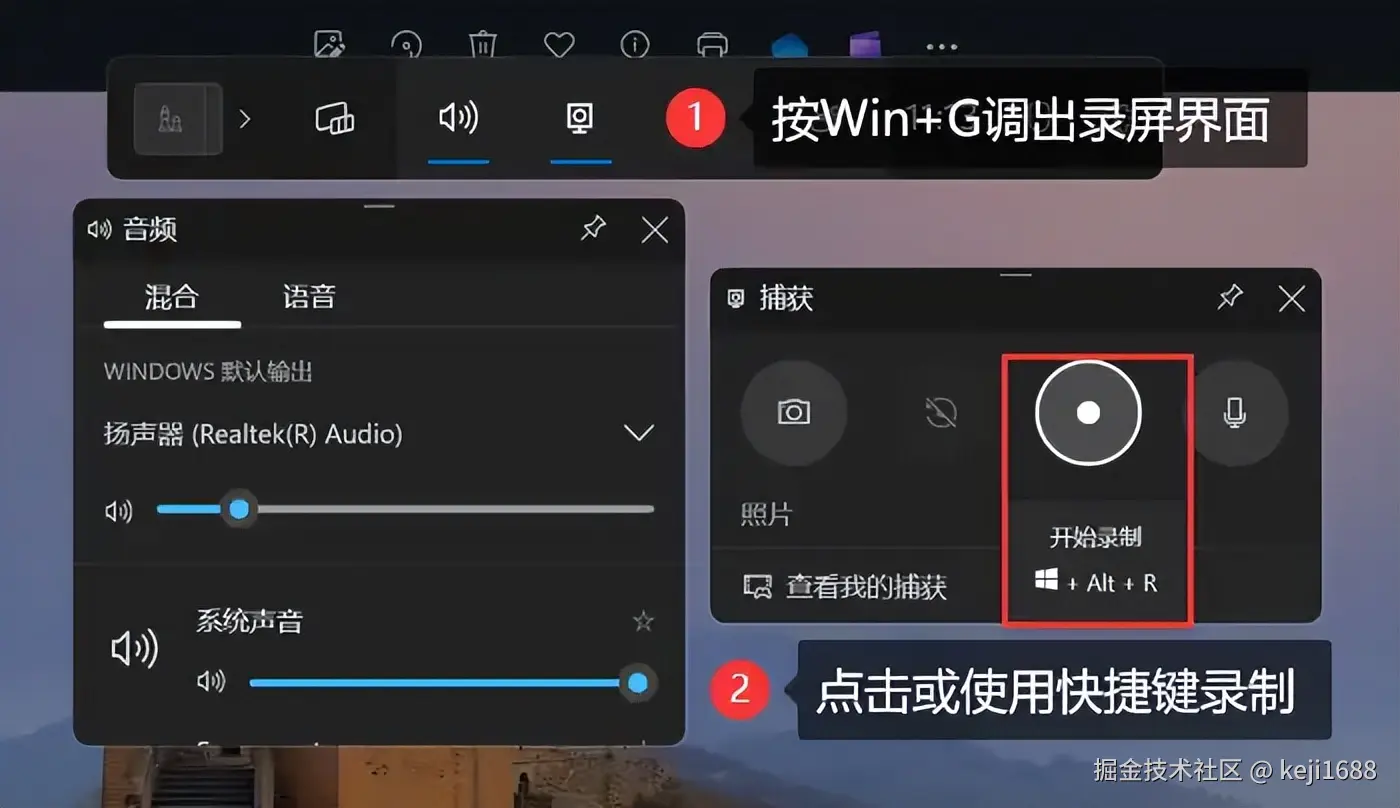Toggle the audio widget on Game Bar
Screen dimensions: 1400x808
(458, 119)
